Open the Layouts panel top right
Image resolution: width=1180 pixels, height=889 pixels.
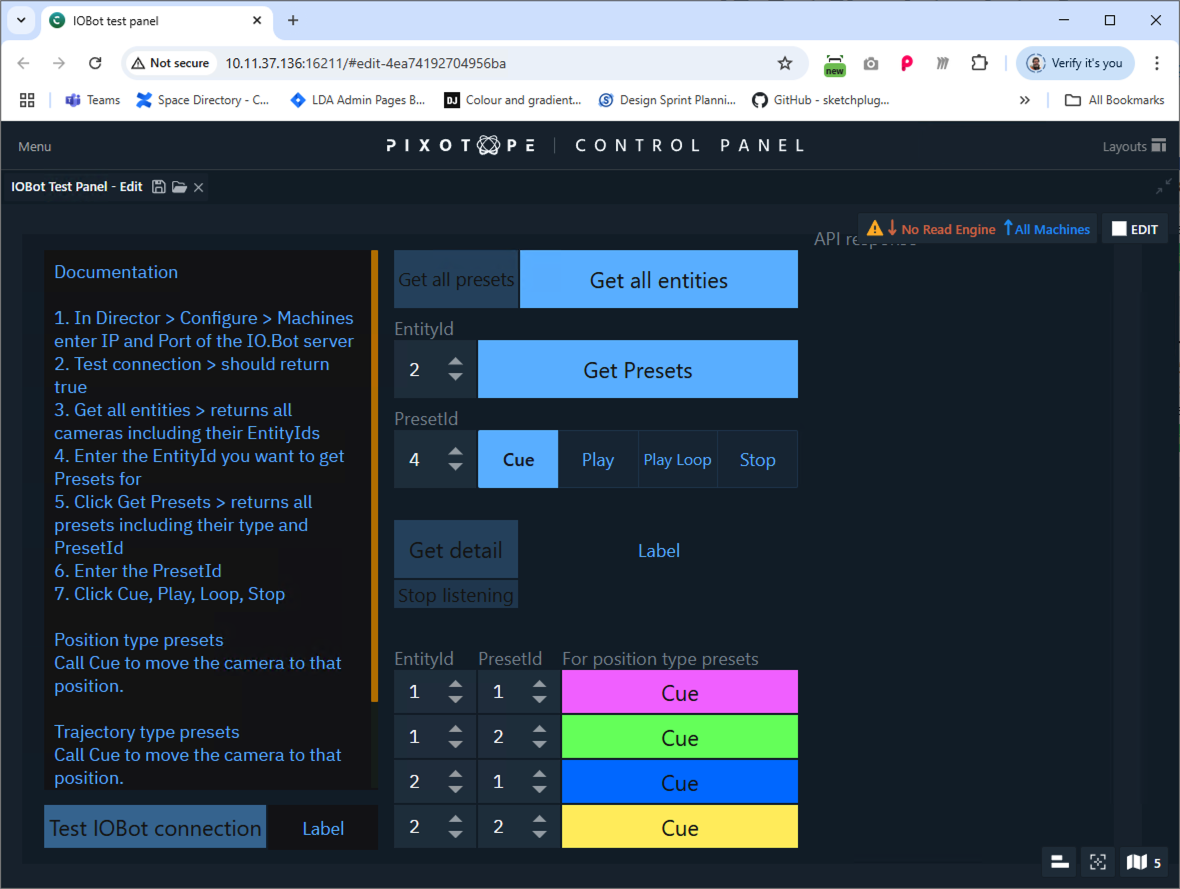pos(1133,146)
